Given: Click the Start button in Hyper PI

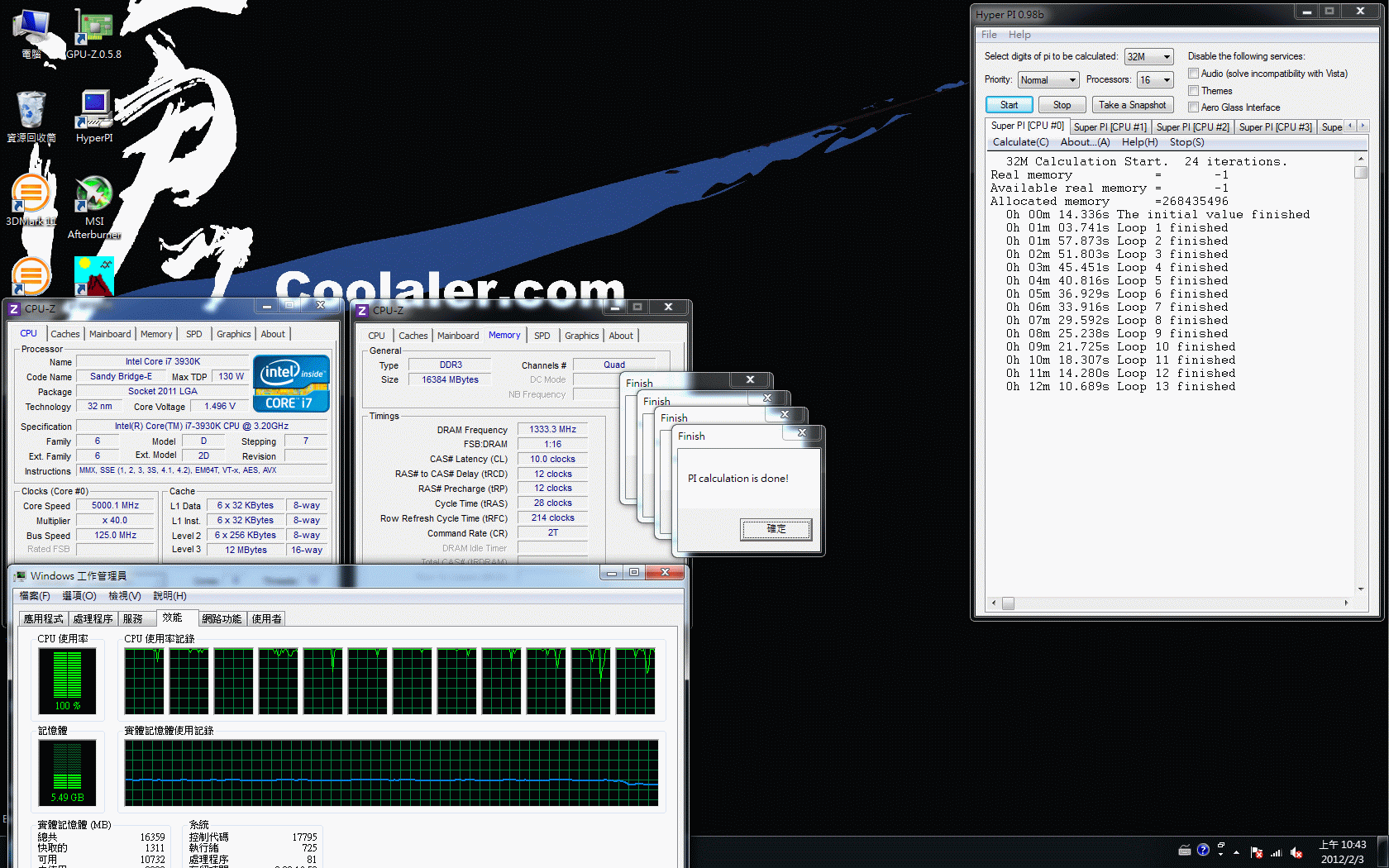Looking at the screenshot, I should pos(1009,105).
